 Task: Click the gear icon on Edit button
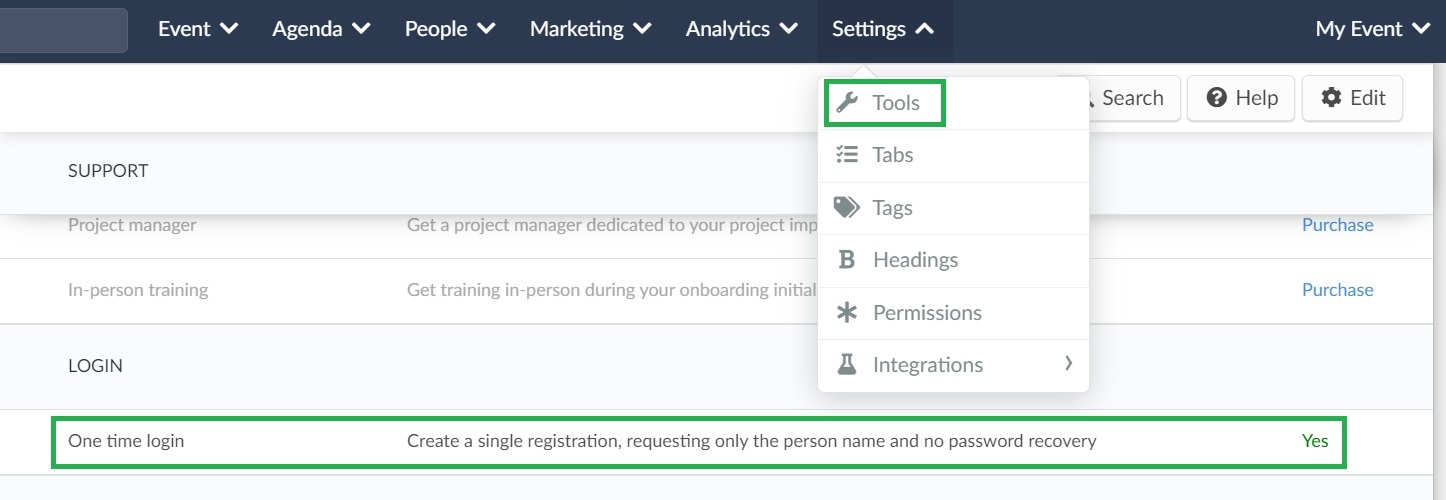pos(1331,98)
